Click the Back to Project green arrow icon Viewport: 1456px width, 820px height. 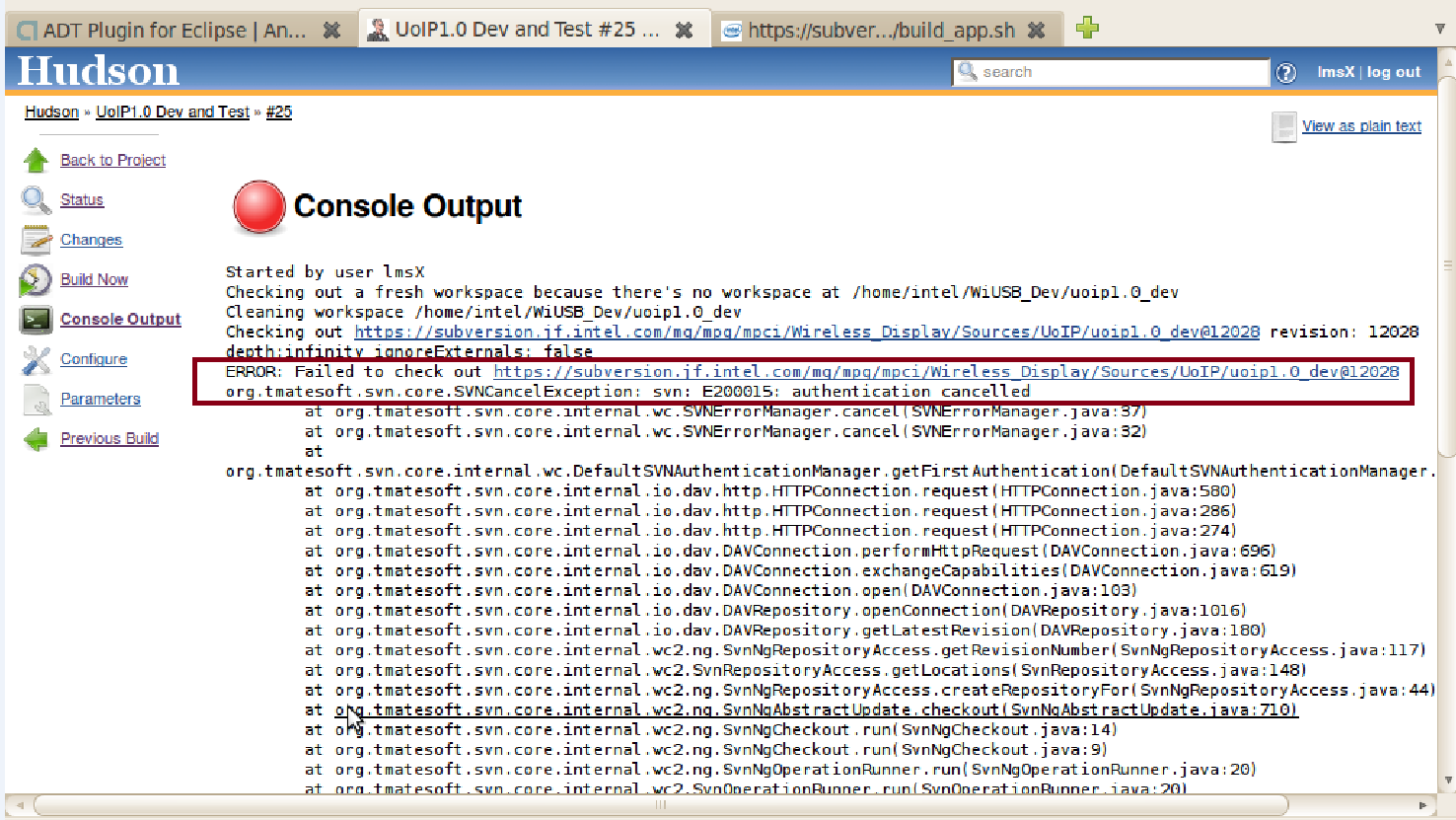tap(36, 160)
